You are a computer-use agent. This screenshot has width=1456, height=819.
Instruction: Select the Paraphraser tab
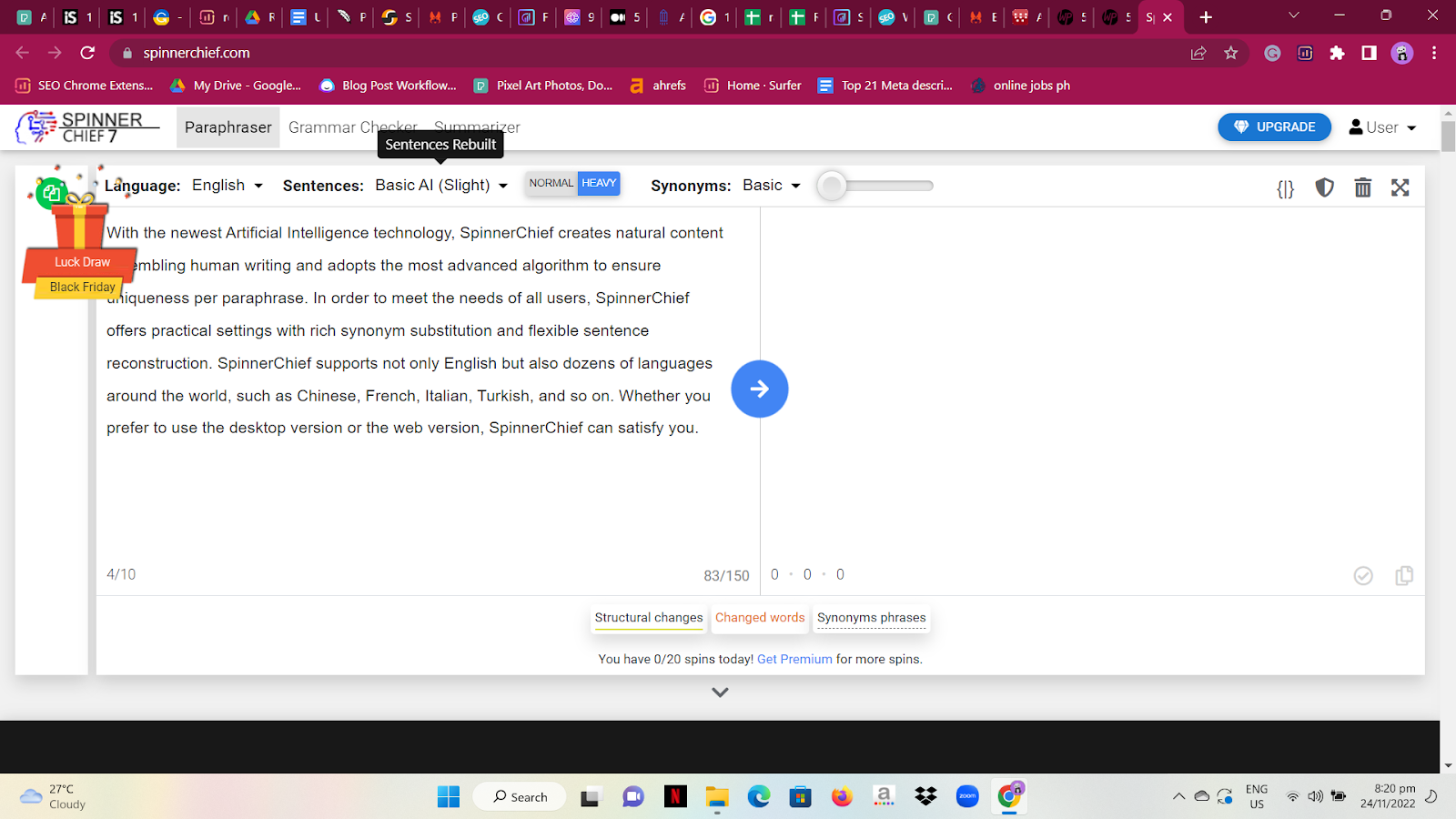228,127
